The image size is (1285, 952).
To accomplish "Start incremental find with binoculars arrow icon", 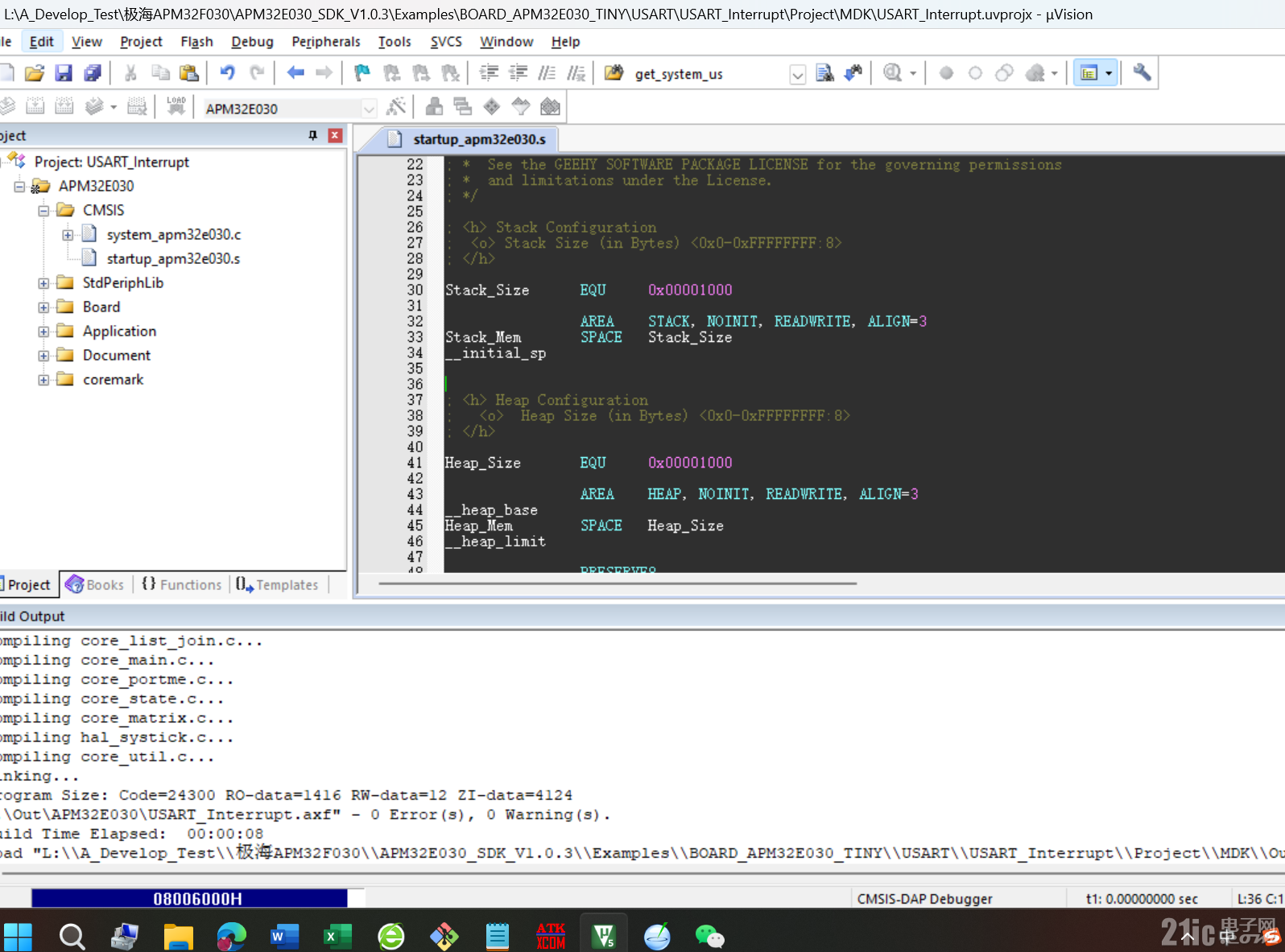I will click(853, 73).
